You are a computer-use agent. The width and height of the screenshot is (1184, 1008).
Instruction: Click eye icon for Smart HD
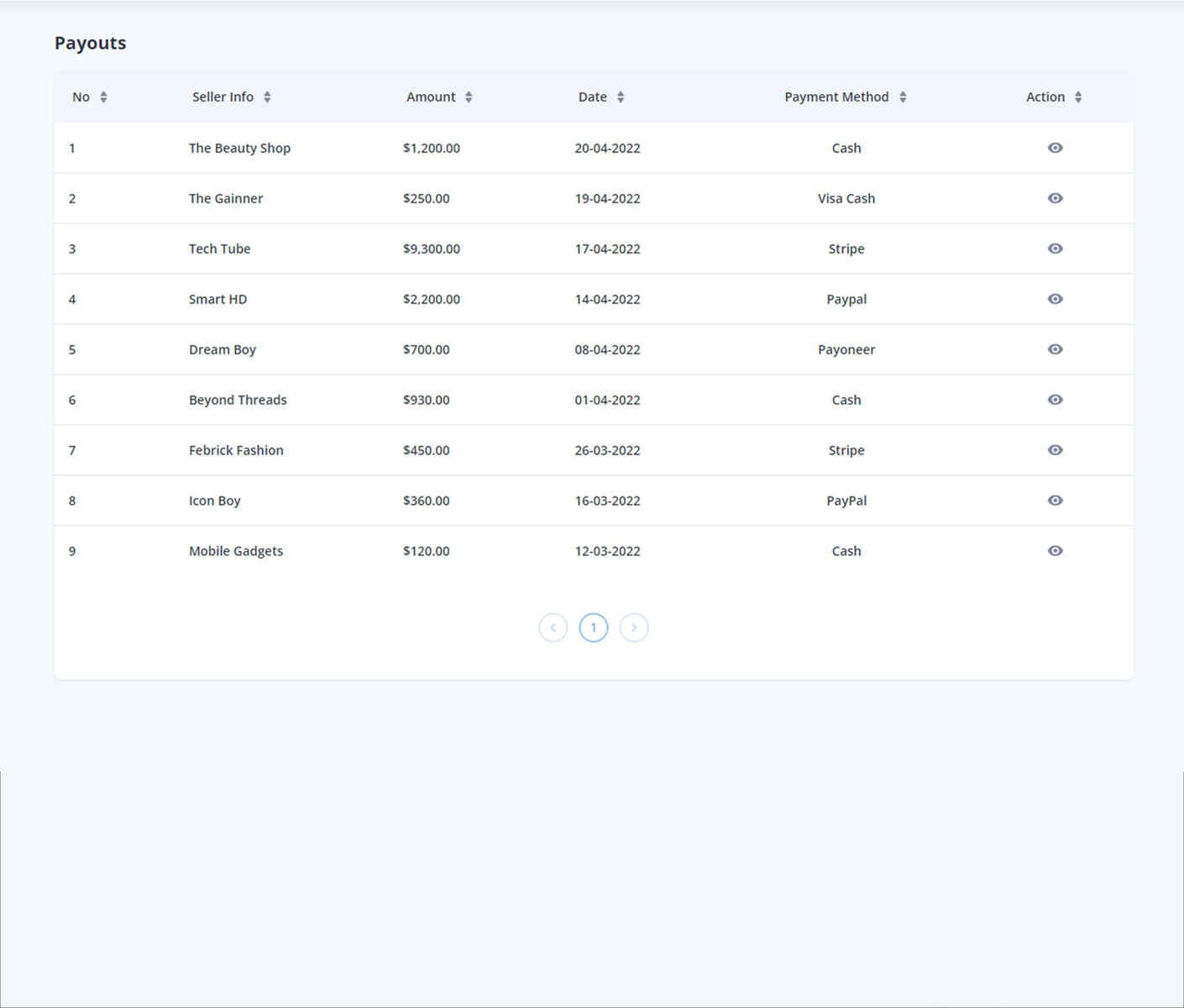point(1056,299)
